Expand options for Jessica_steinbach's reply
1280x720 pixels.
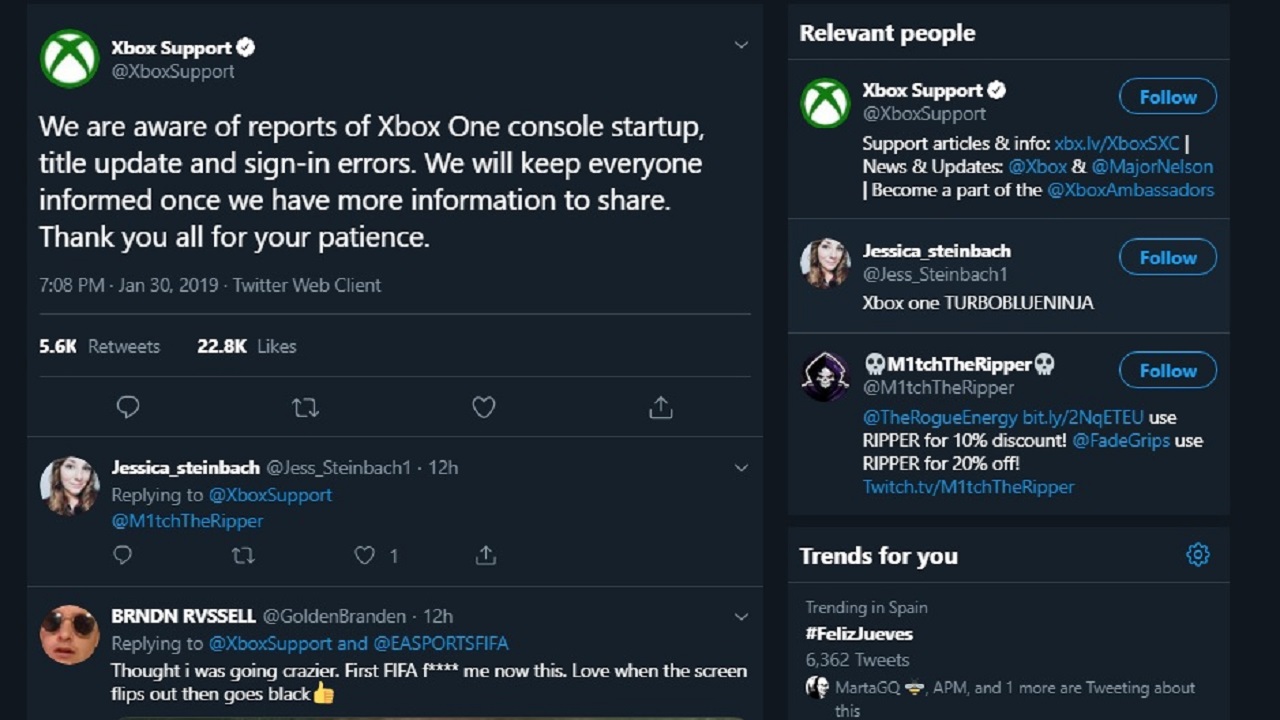click(741, 468)
